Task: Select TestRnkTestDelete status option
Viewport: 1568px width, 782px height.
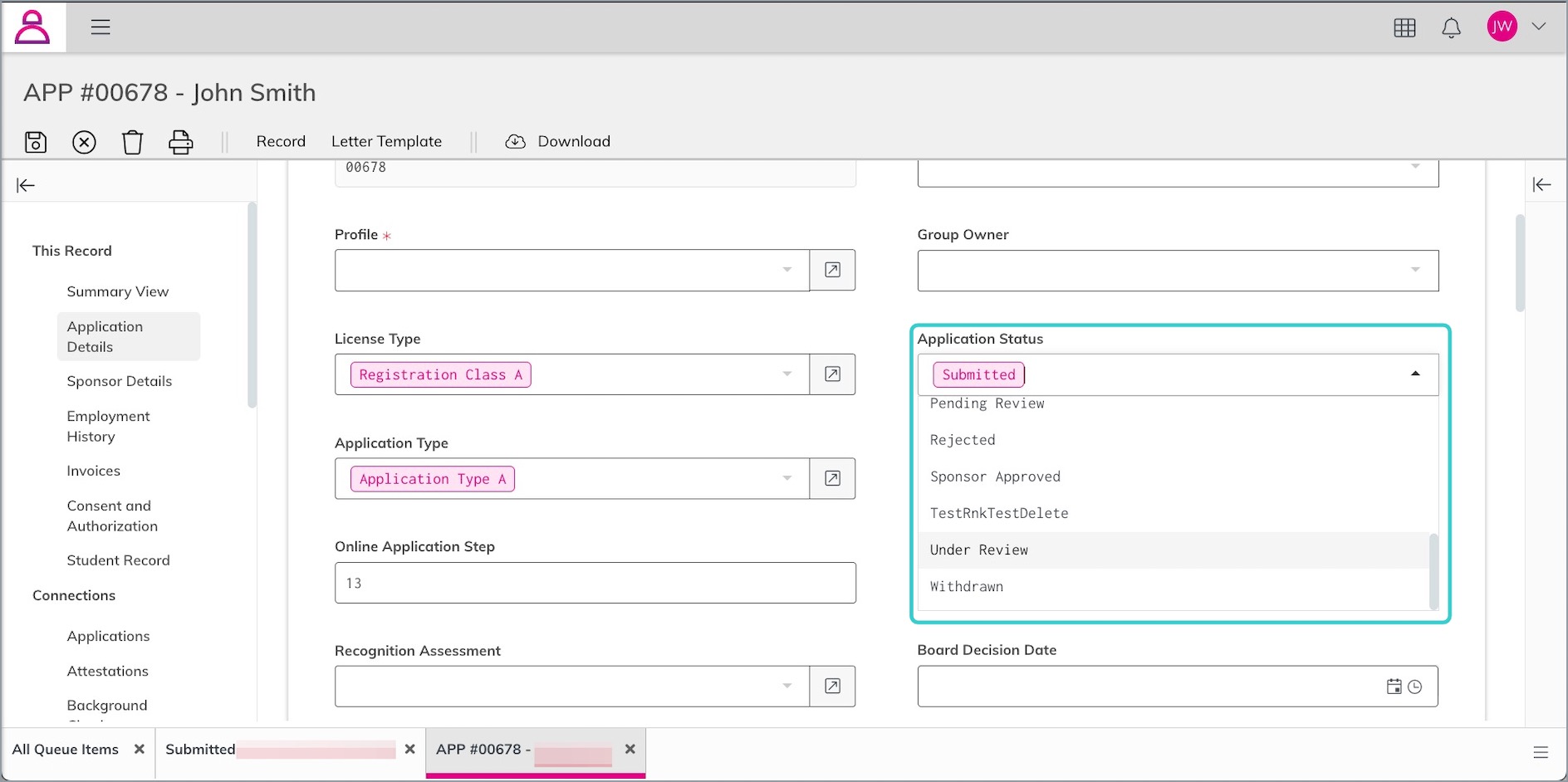Action: (x=1173, y=513)
